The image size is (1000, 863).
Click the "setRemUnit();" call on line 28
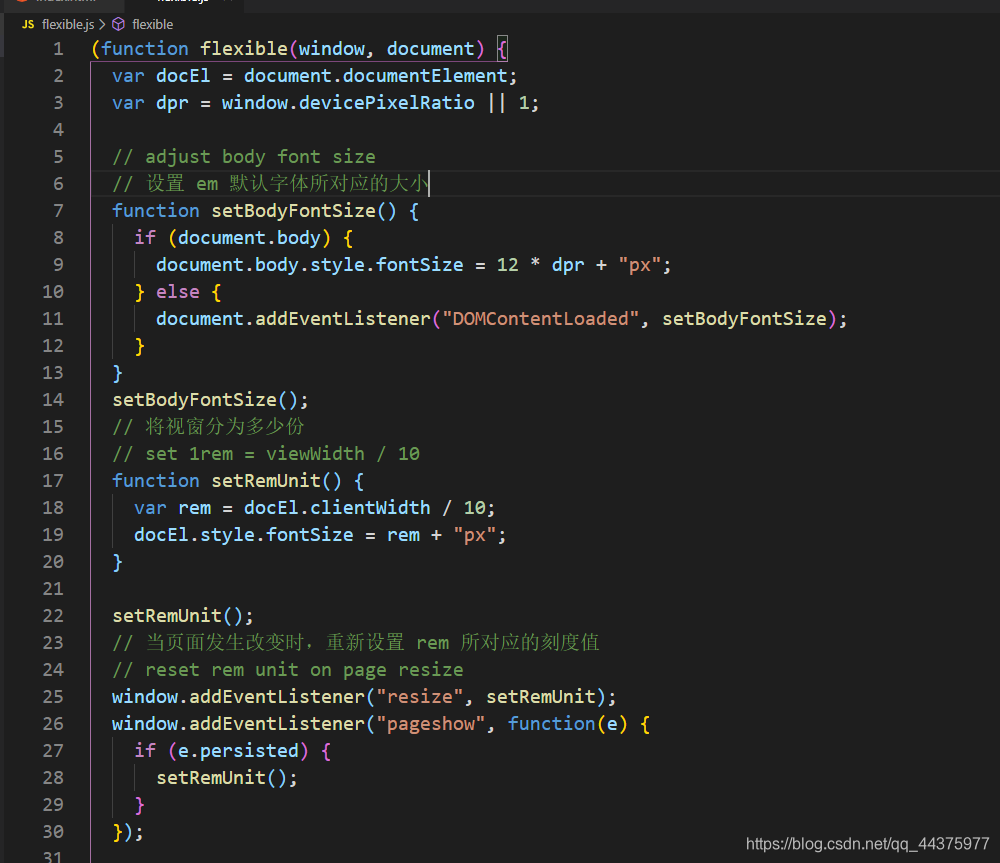[x=227, y=778]
